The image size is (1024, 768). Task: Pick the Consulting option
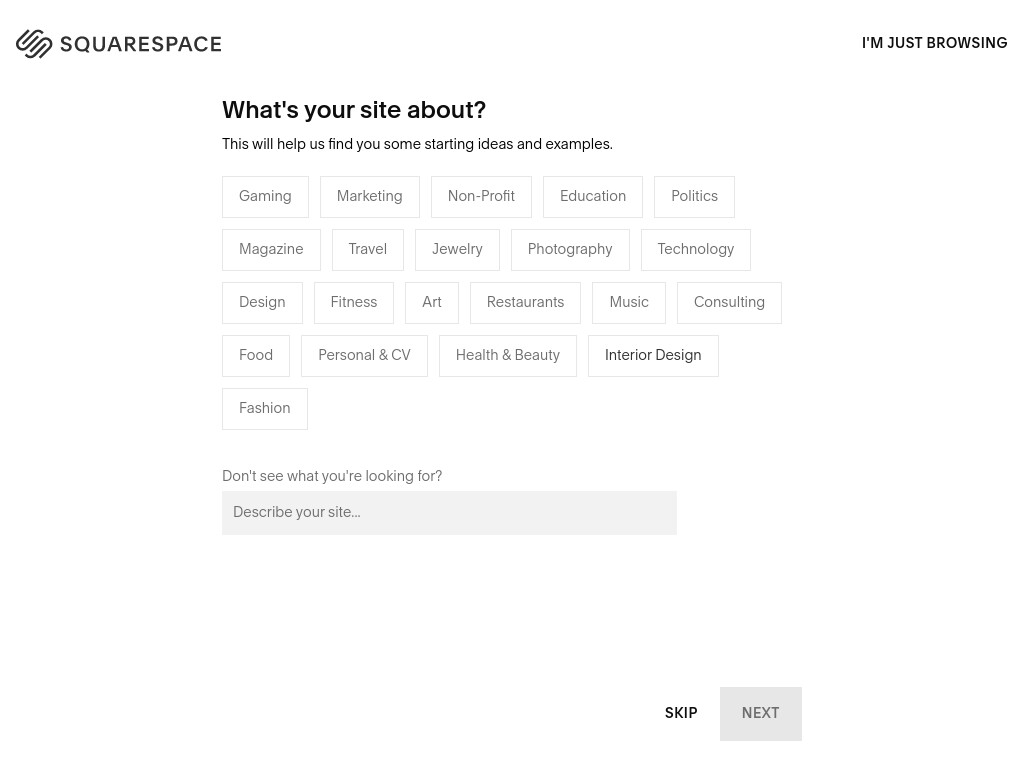tap(729, 302)
